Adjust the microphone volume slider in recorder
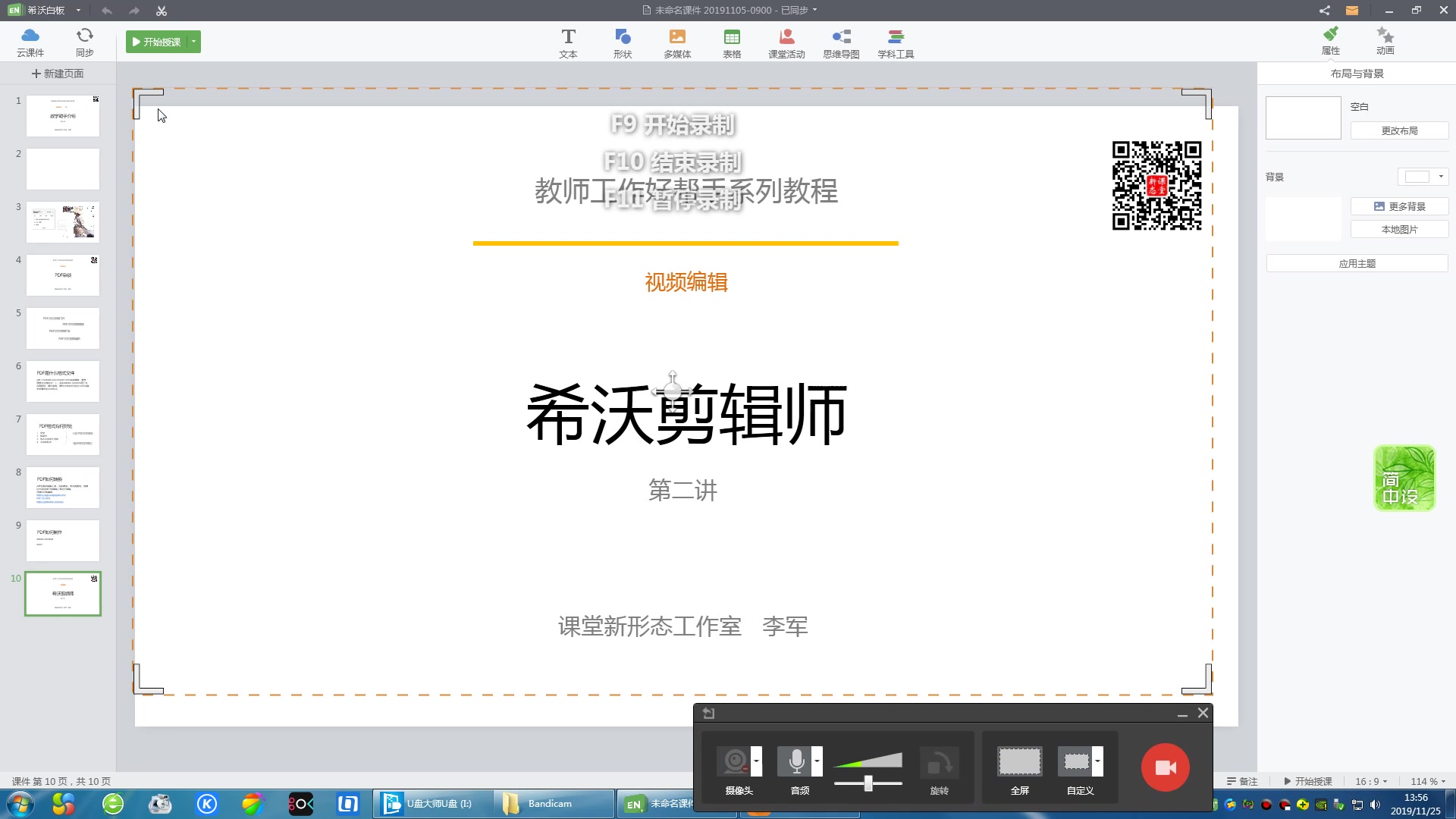 pos(868,783)
